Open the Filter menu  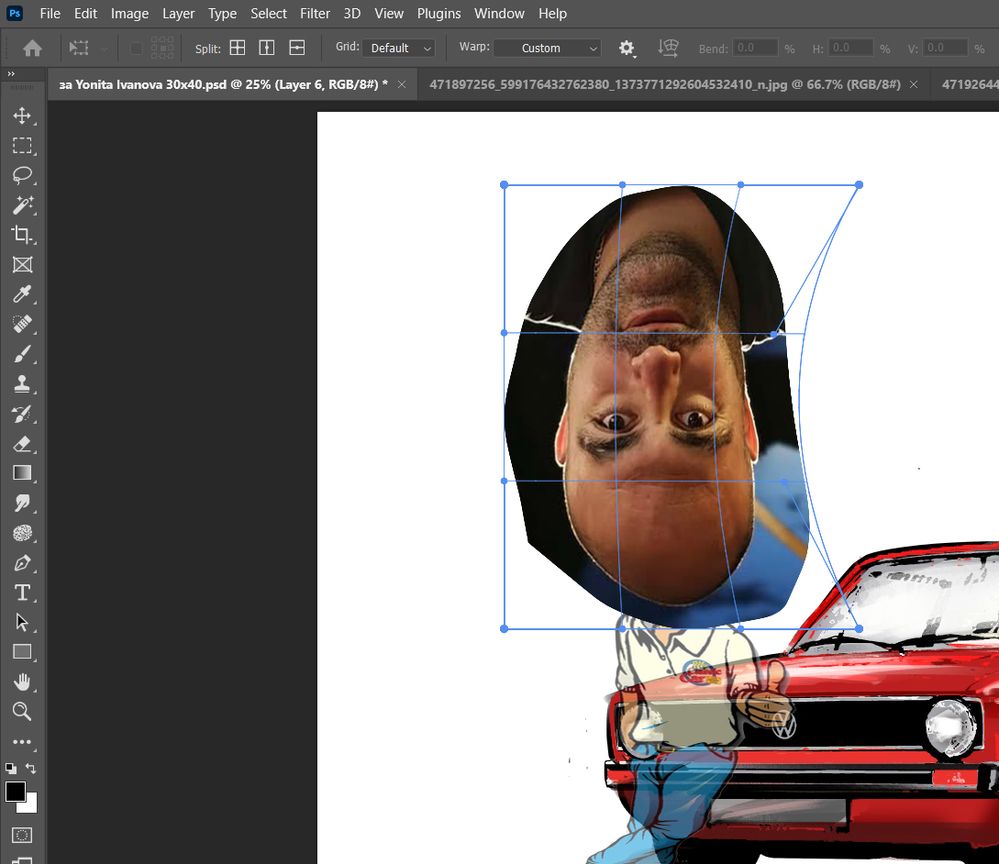pos(315,13)
